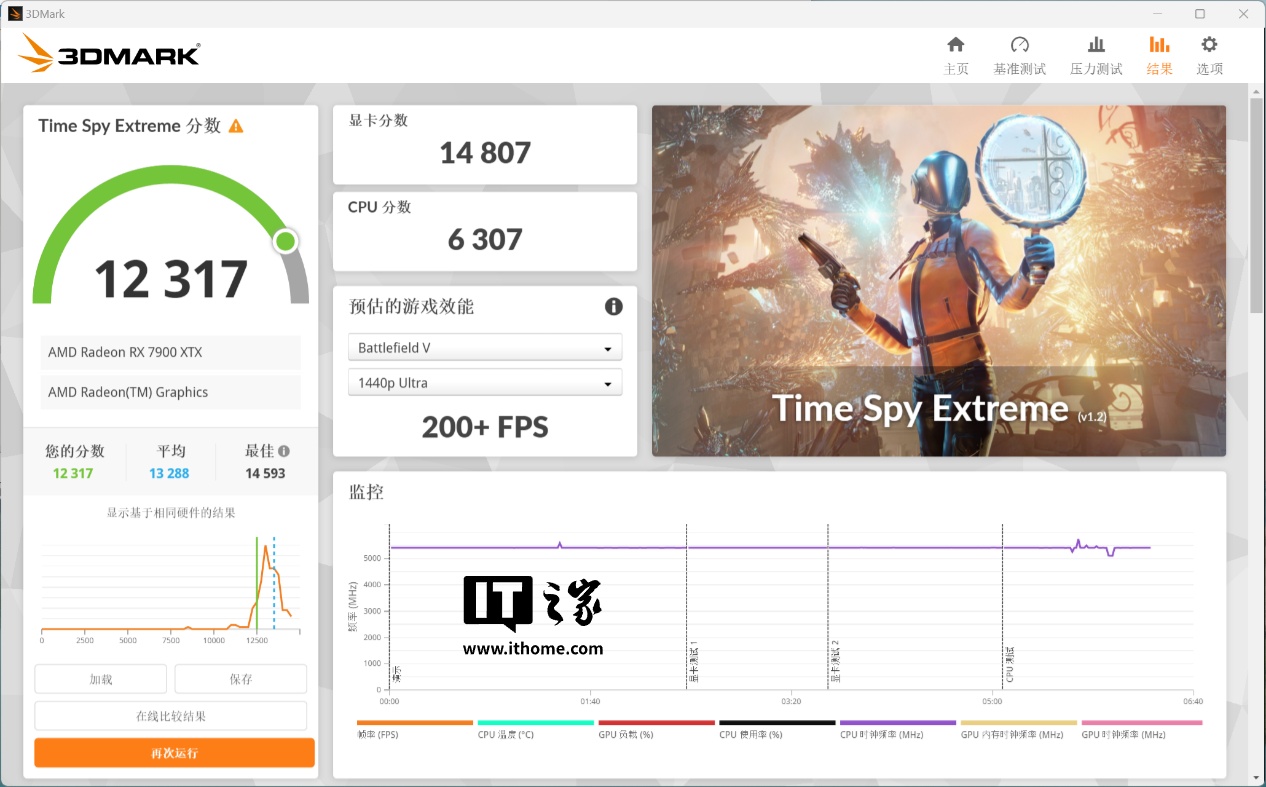The height and width of the screenshot is (787, 1266).
Task: Click 在线比较结果 compare online button
Action: pos(171,716)
